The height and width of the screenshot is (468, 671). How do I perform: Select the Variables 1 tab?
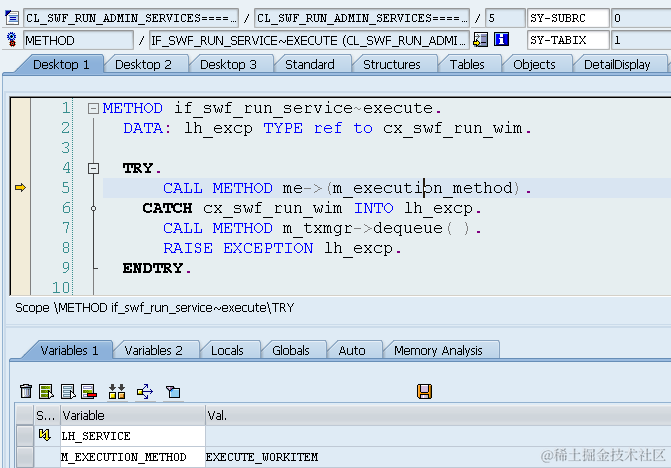tap(69, 350)
